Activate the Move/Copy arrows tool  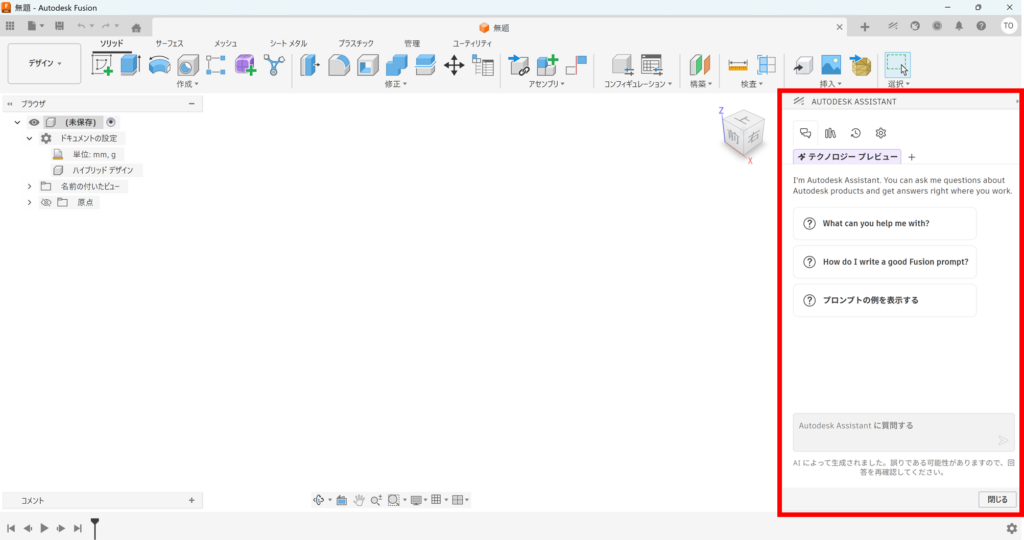(453, 65)
